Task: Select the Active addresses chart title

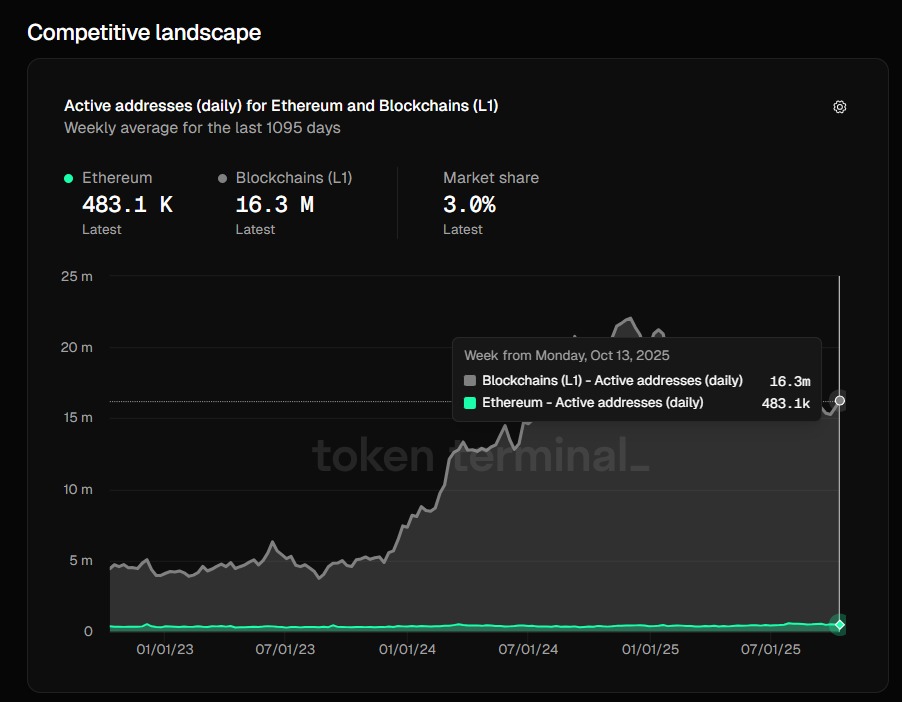Action: click(x=282, y=106)
